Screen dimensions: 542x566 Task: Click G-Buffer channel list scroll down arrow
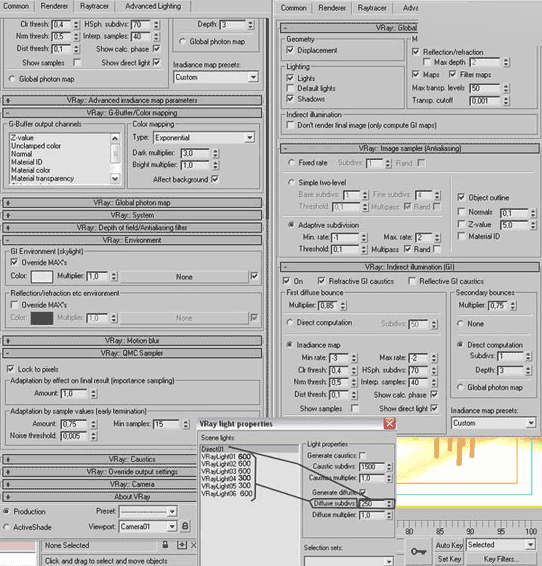(115, 178)
